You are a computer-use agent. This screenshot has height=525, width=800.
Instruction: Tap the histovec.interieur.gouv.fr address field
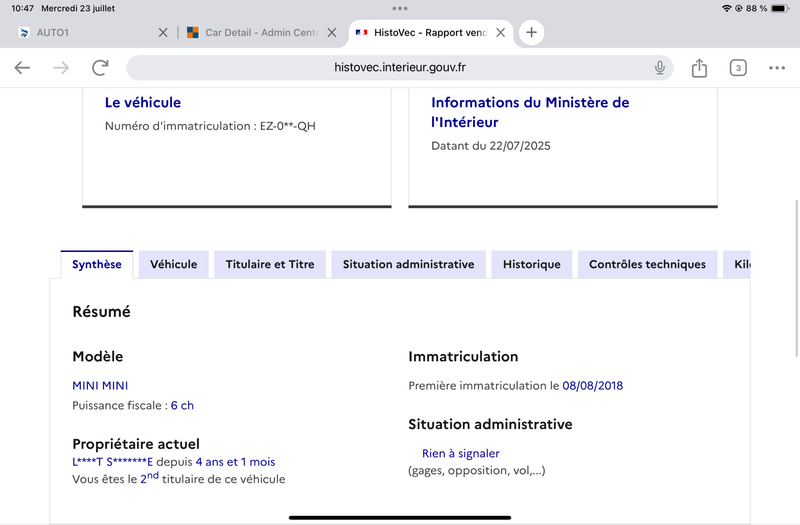400,68
